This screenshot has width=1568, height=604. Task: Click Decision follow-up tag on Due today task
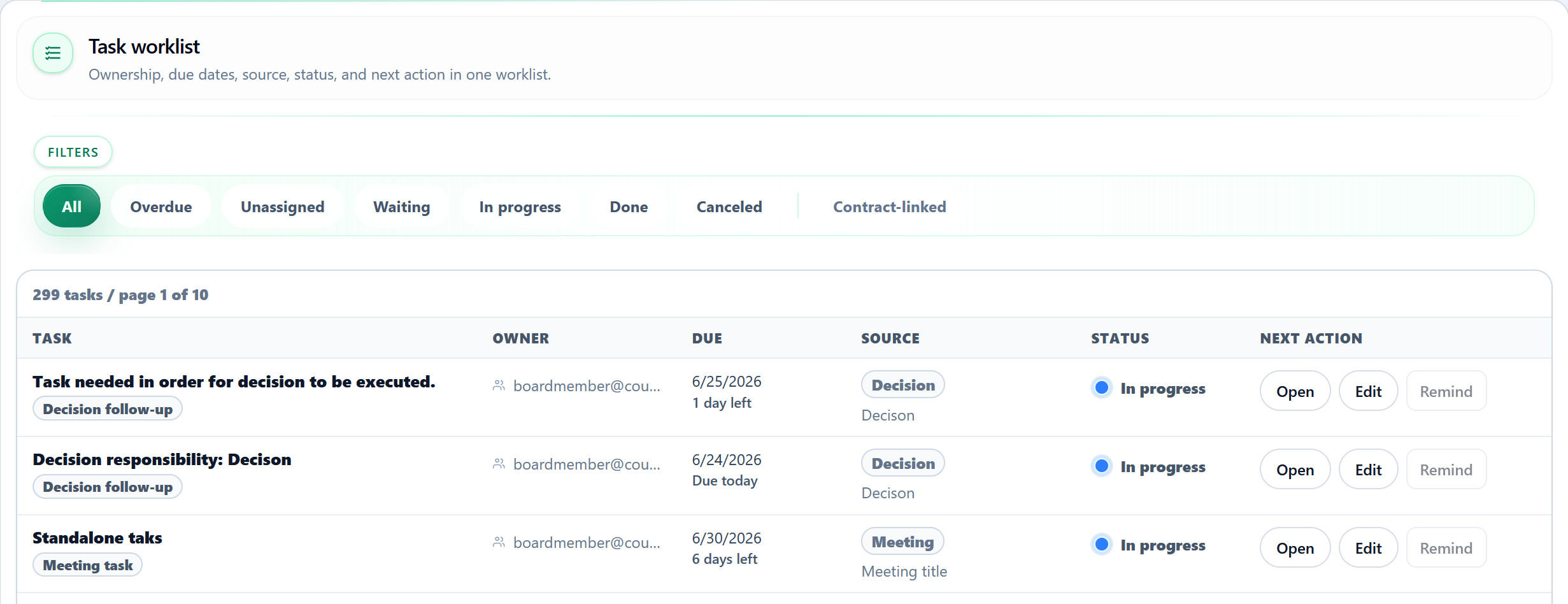pos(108,487)
